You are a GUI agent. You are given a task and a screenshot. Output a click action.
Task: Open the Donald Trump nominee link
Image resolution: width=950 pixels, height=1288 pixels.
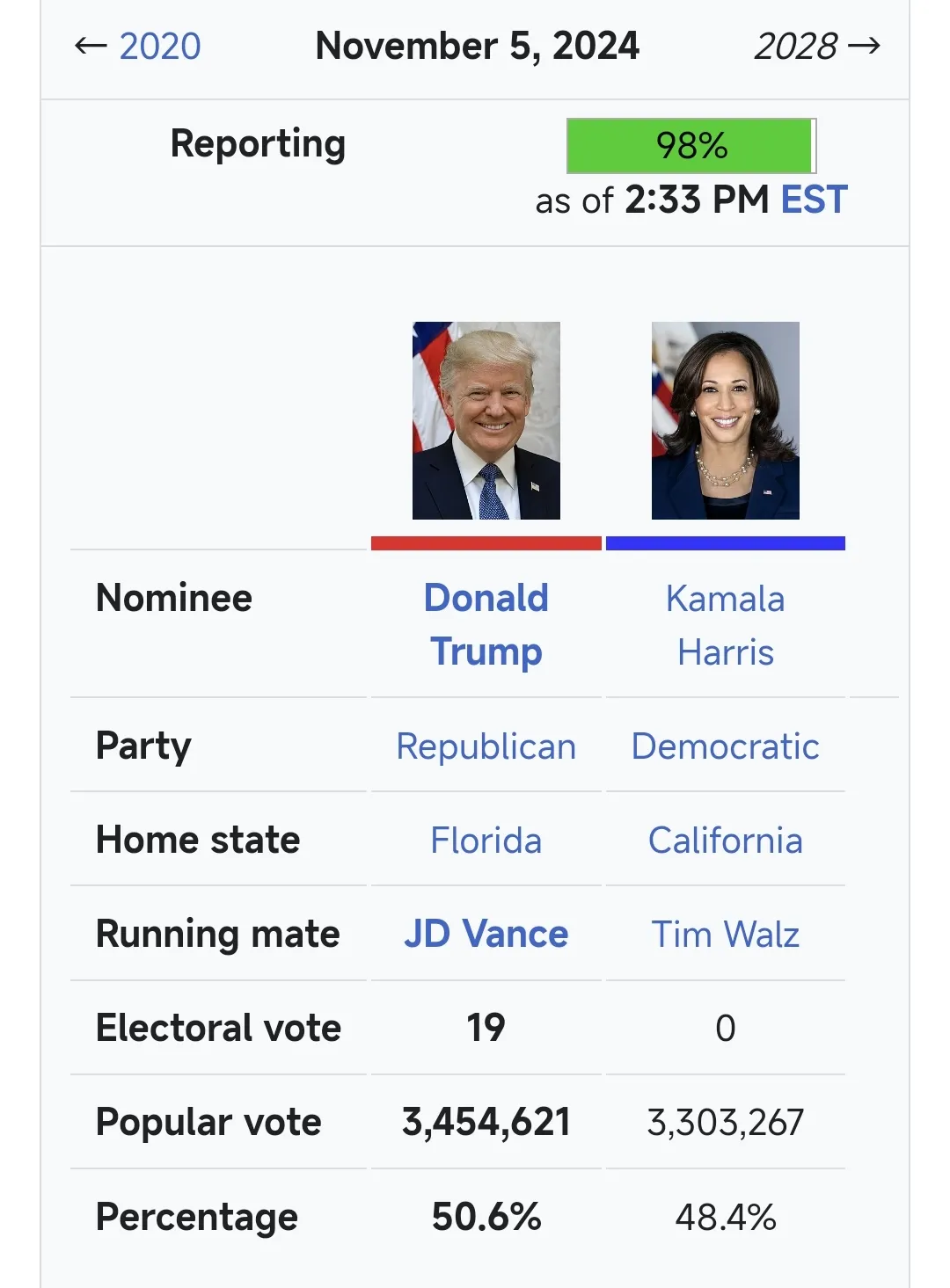486,624
